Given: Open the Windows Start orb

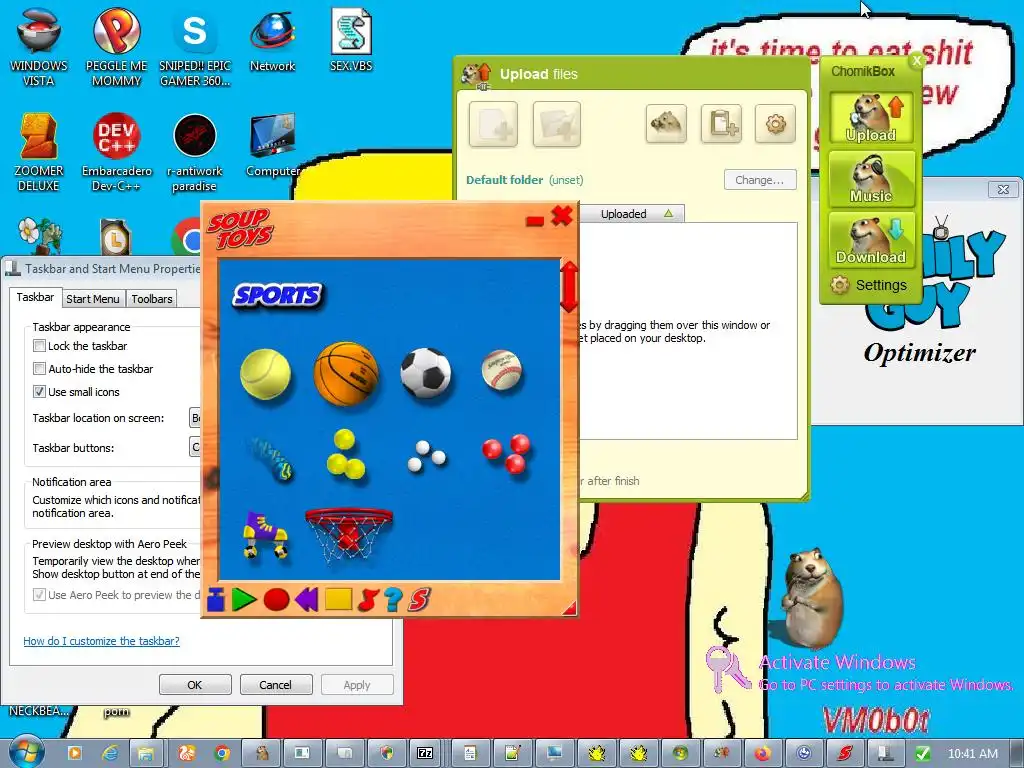Looking at the screenshot, I should tap(26, 753).
